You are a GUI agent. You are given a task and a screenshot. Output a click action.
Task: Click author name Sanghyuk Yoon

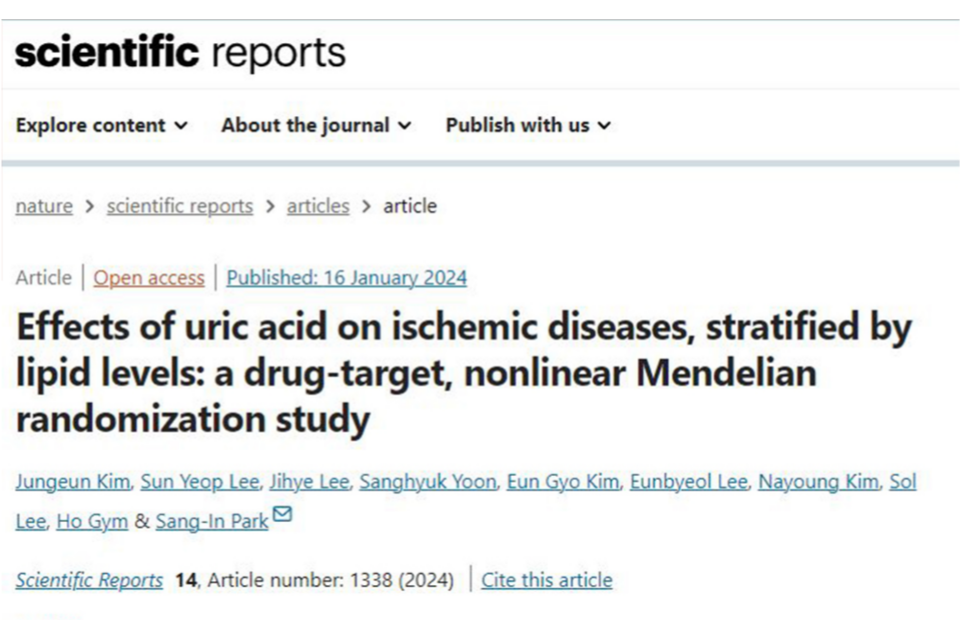[429, 482]
